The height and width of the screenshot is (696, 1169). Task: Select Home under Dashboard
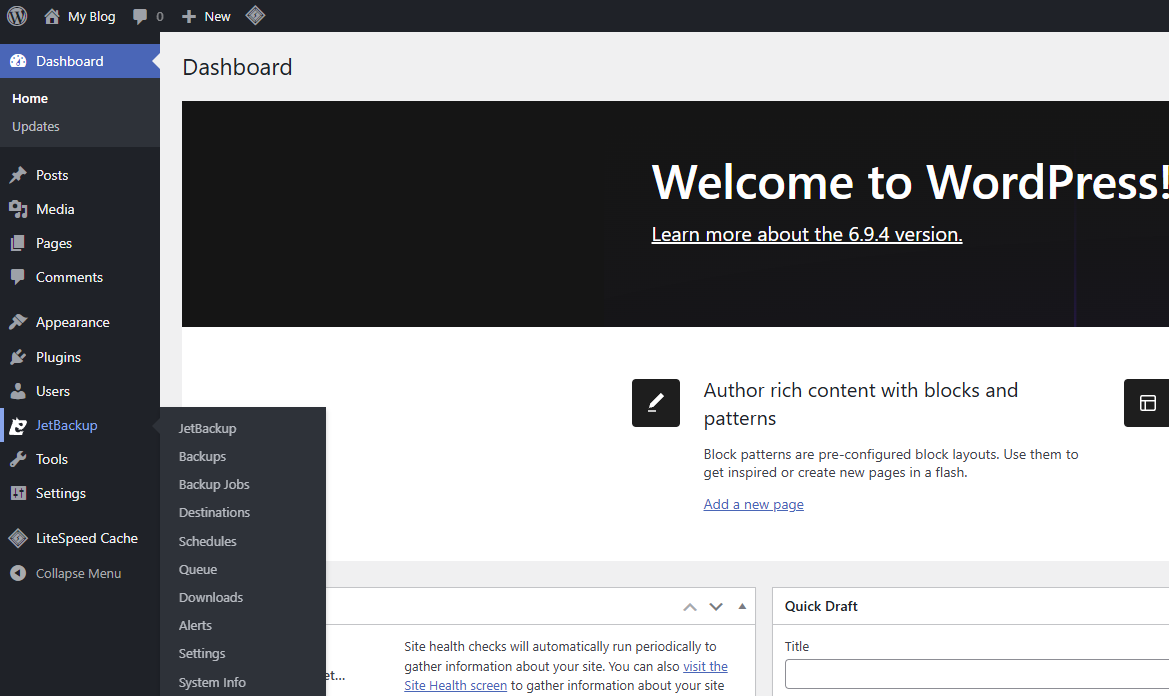pos(30,98)
